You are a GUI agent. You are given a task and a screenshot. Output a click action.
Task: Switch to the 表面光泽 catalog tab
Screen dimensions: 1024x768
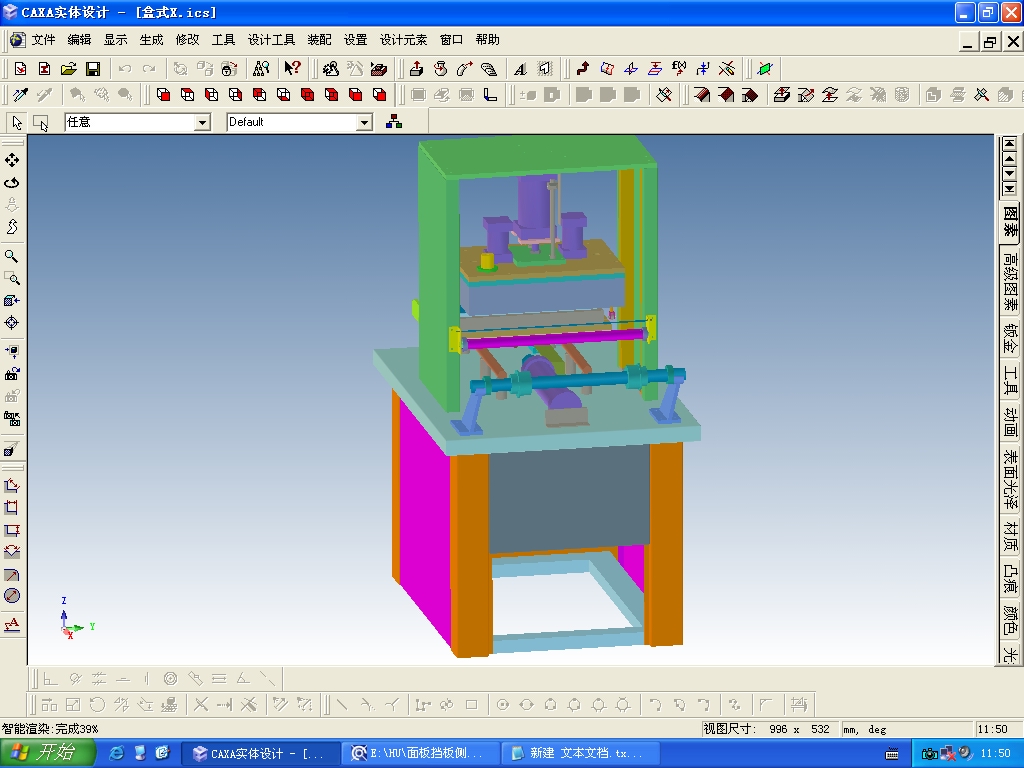pyautogui.click(x=1010, y=480)
